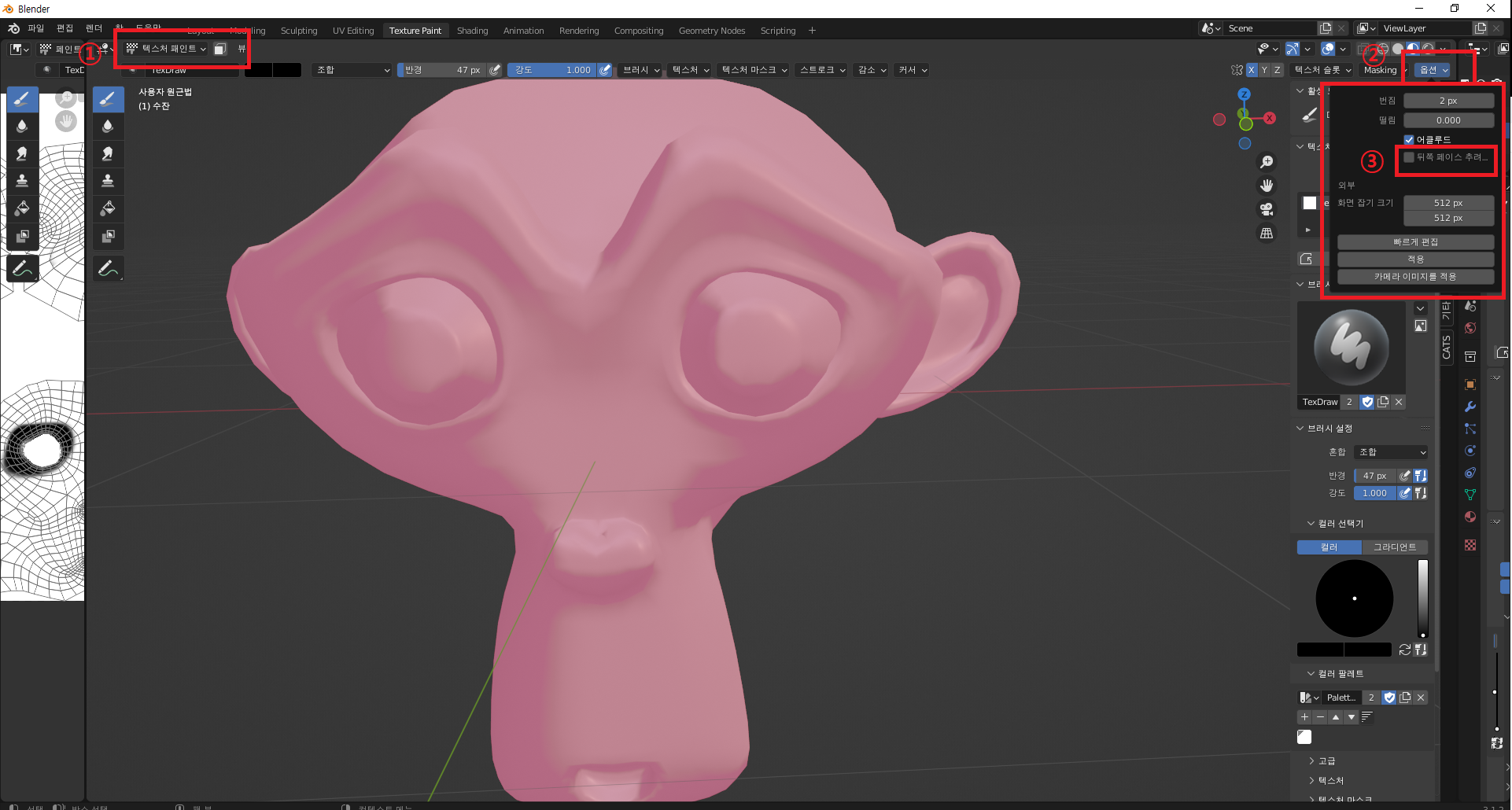Select the Annotate tool in 3D viewport
Screen dimensions: 1512x810
[x=108, y=269]
